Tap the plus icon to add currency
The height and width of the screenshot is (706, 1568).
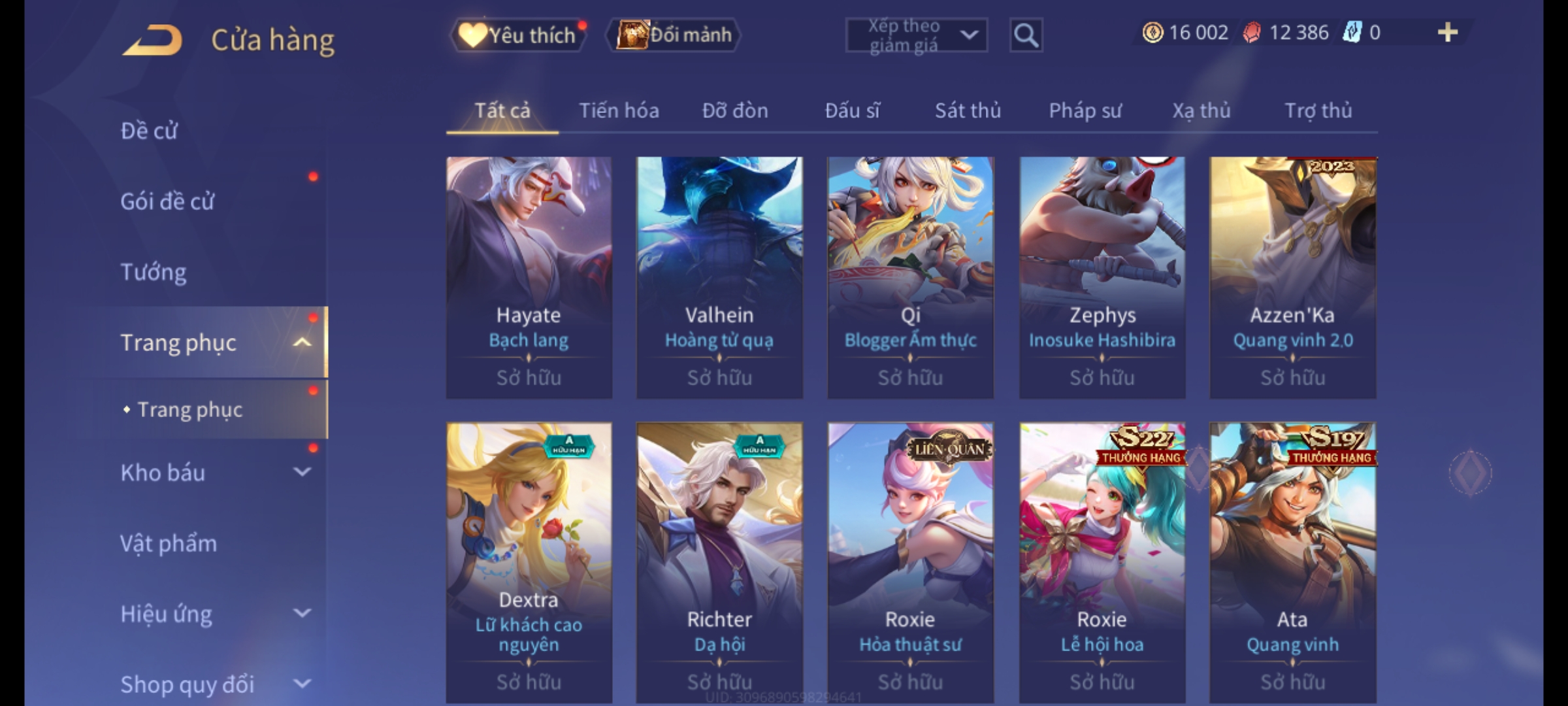1448,33
